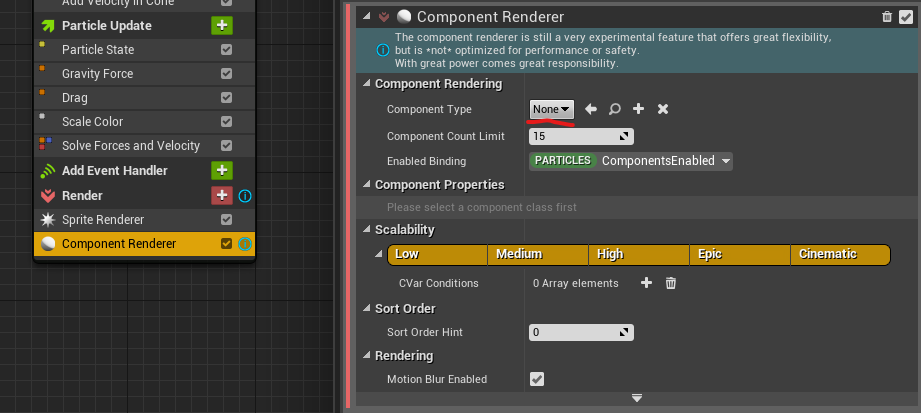The width and height of the screenshot is (921, 413).
Task: Click the use-selected arrow next to Component Type
Action: 591,109
